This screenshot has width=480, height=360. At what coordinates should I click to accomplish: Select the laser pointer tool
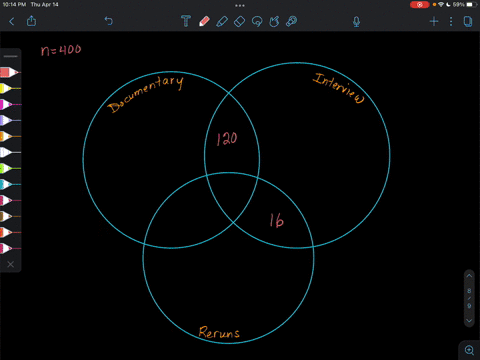click(291, 21)
